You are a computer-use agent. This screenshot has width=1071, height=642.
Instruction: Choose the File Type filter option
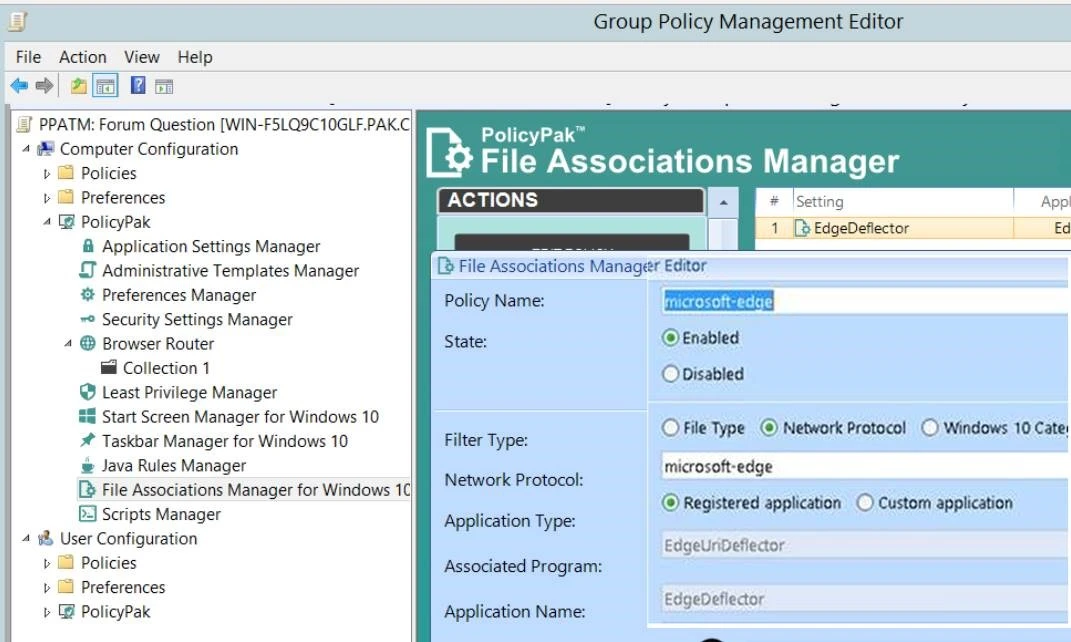(671, 428)
